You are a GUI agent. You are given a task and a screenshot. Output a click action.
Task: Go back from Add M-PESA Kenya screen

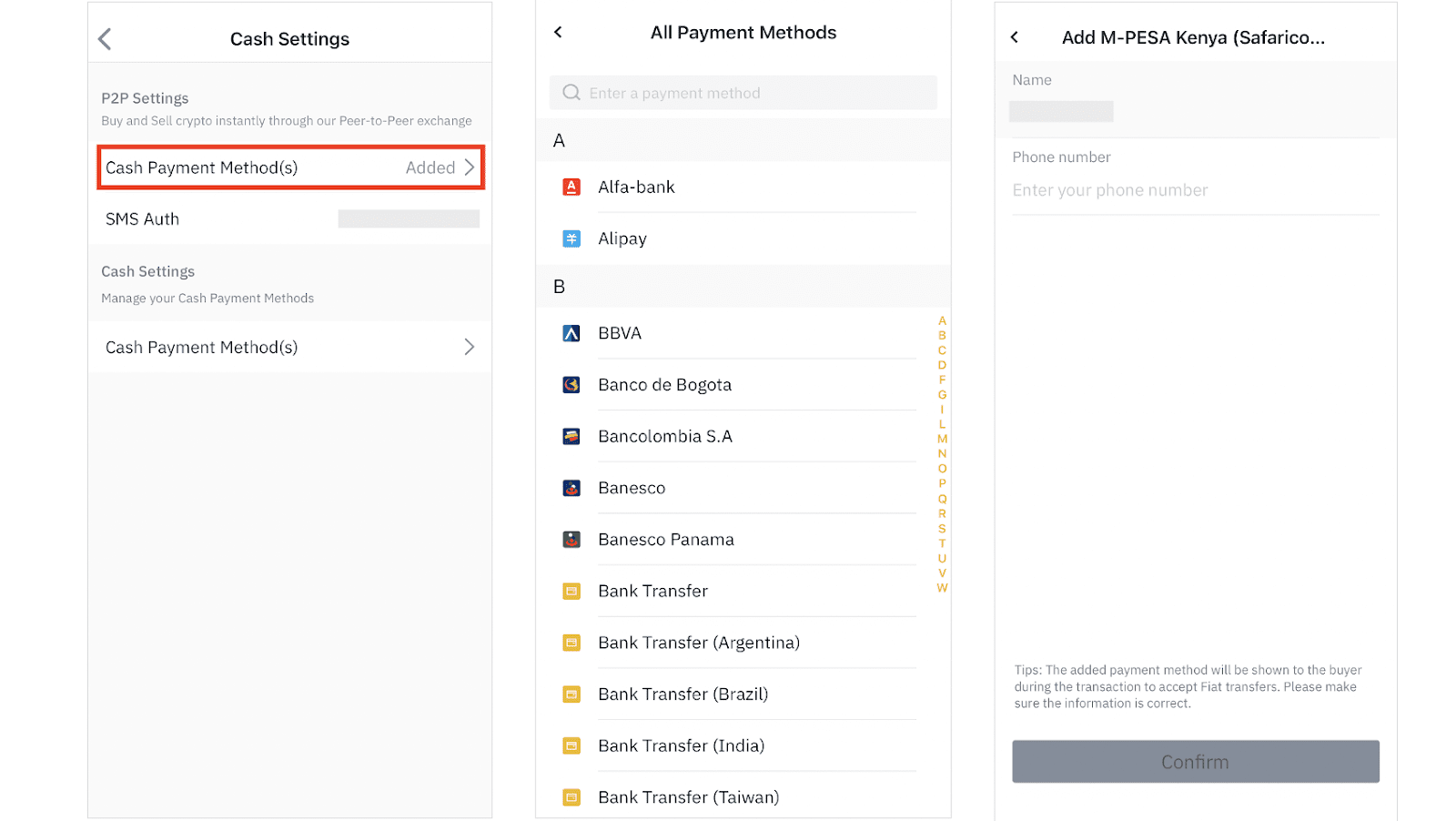point(1015,37)
